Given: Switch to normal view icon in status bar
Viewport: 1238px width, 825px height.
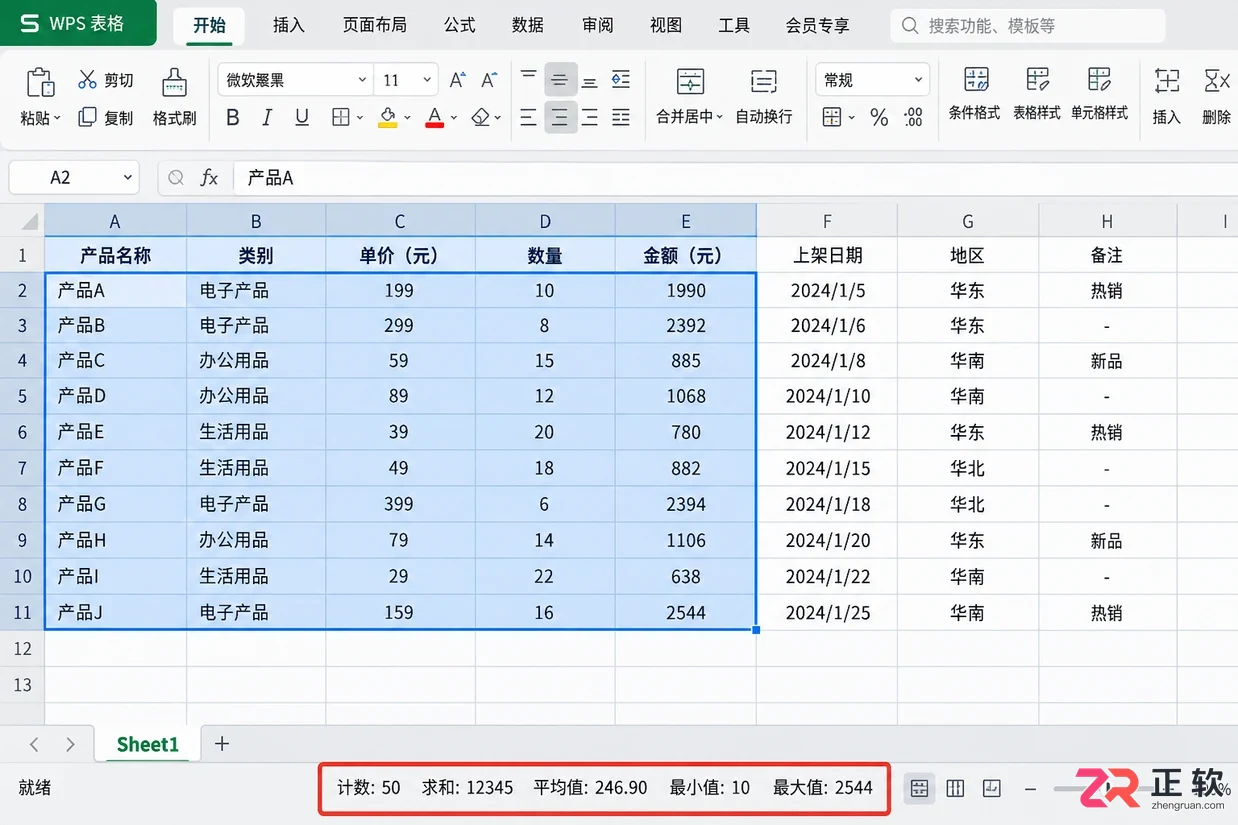Looking at the screenshot, I should coord(920,788).
